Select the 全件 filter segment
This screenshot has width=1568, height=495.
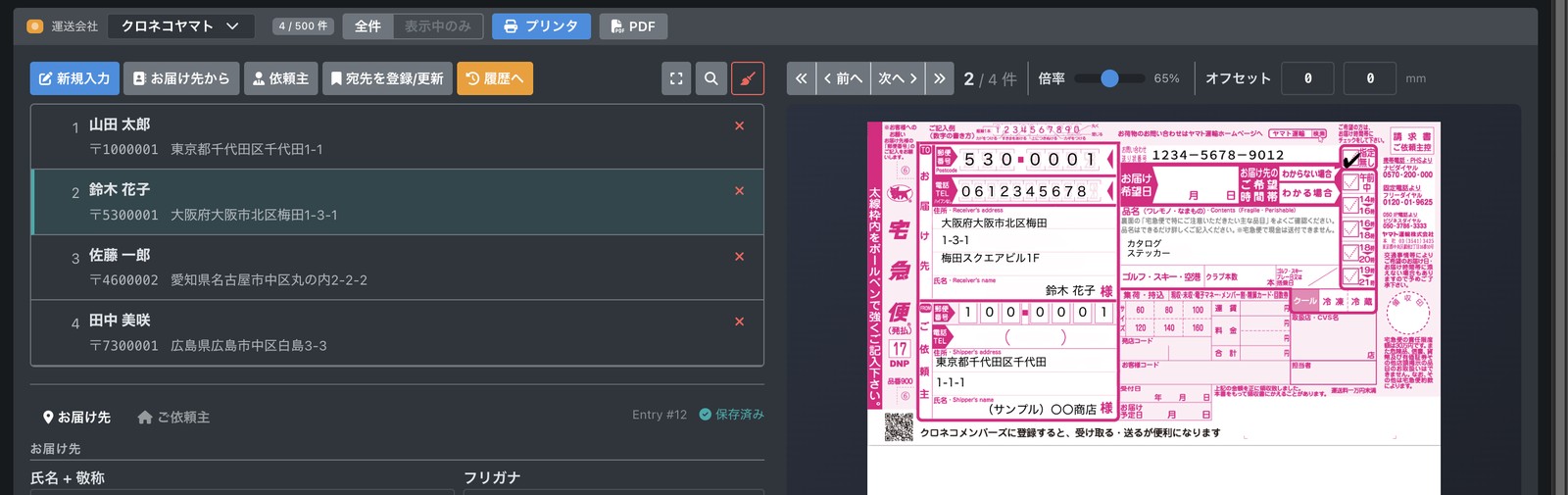[x=368, y=26]
